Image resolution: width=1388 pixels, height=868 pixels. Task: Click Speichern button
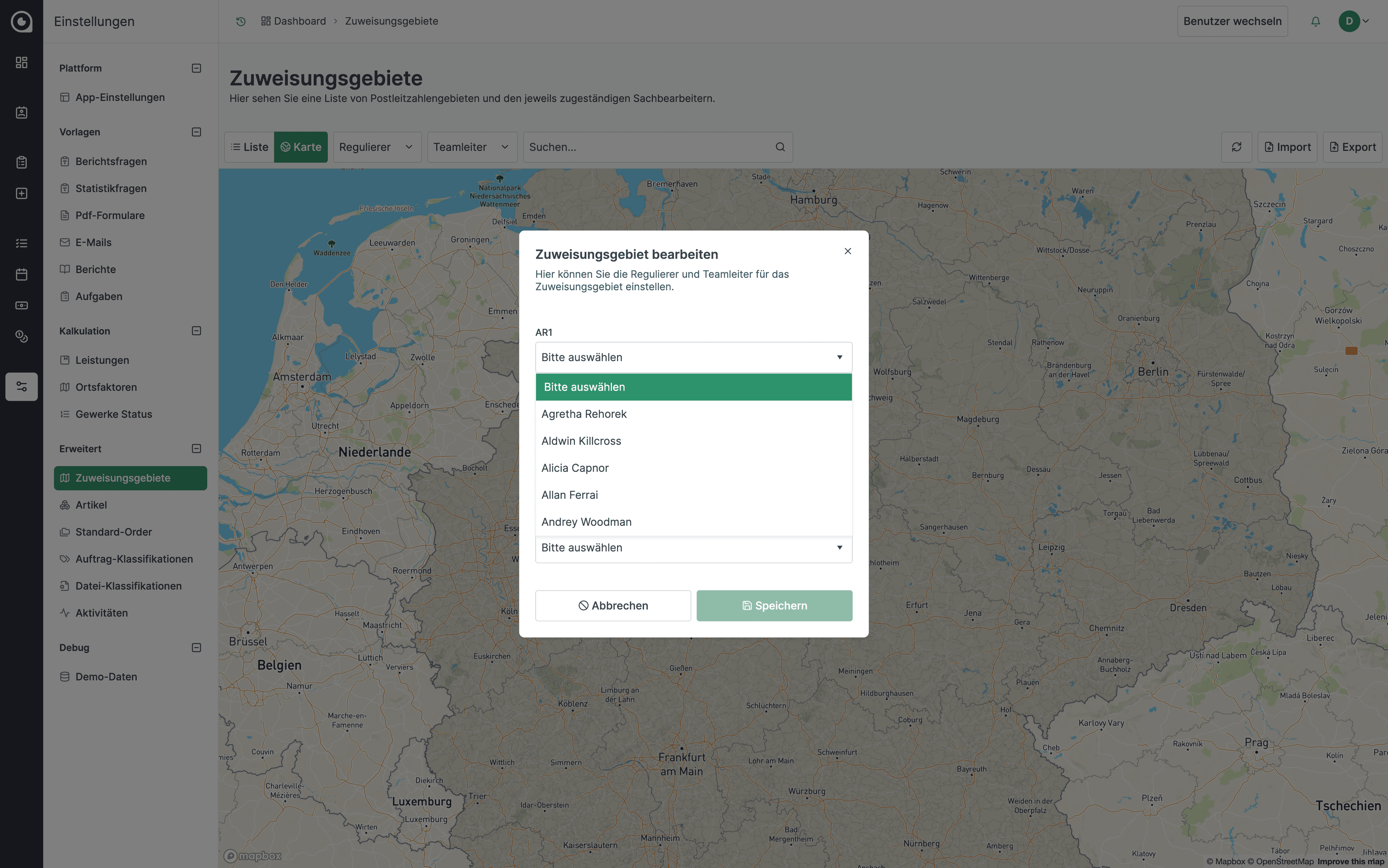pyautogui.click(x=774, y=606)
